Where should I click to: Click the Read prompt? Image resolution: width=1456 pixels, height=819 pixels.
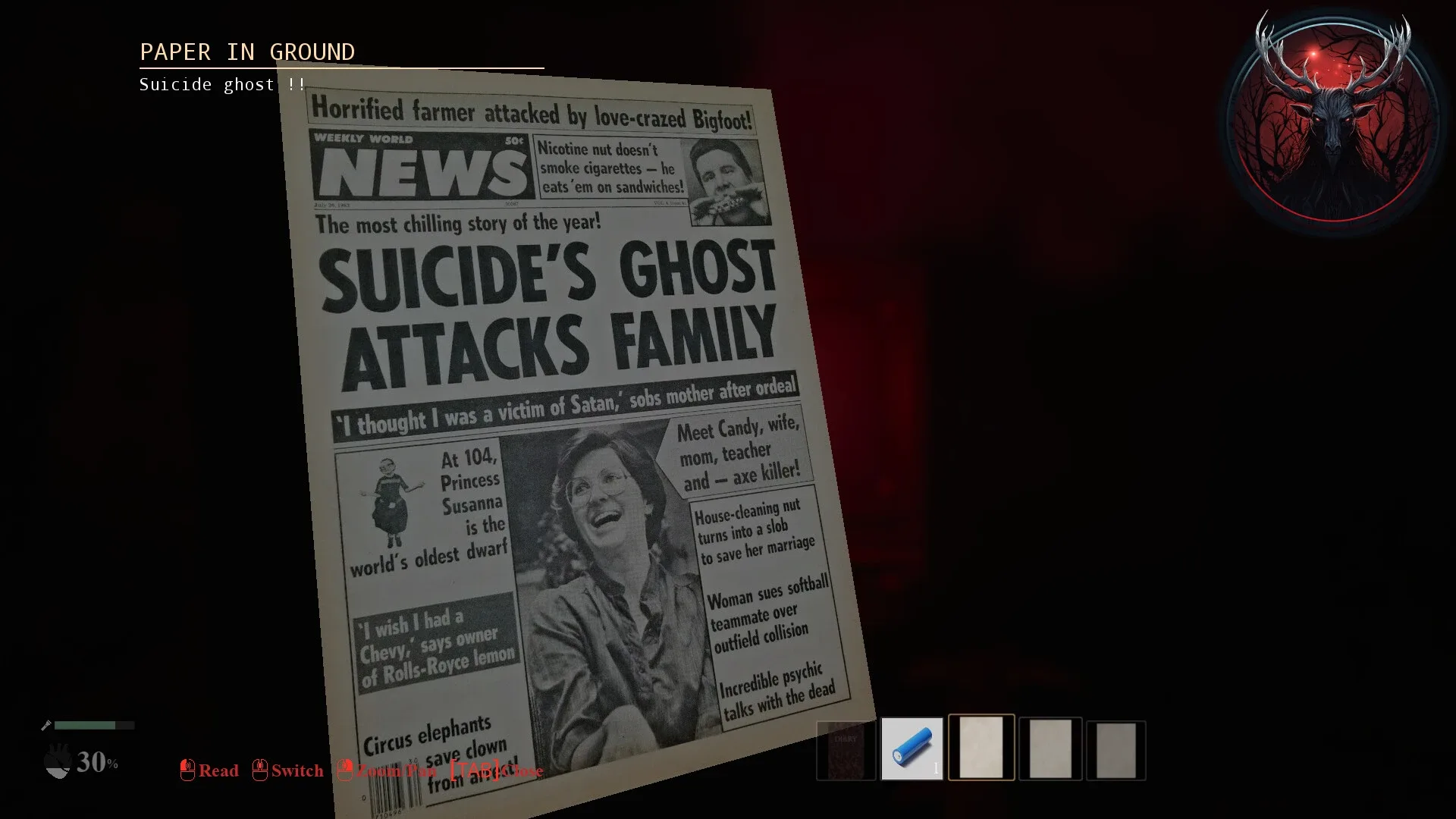click(218, 770)
